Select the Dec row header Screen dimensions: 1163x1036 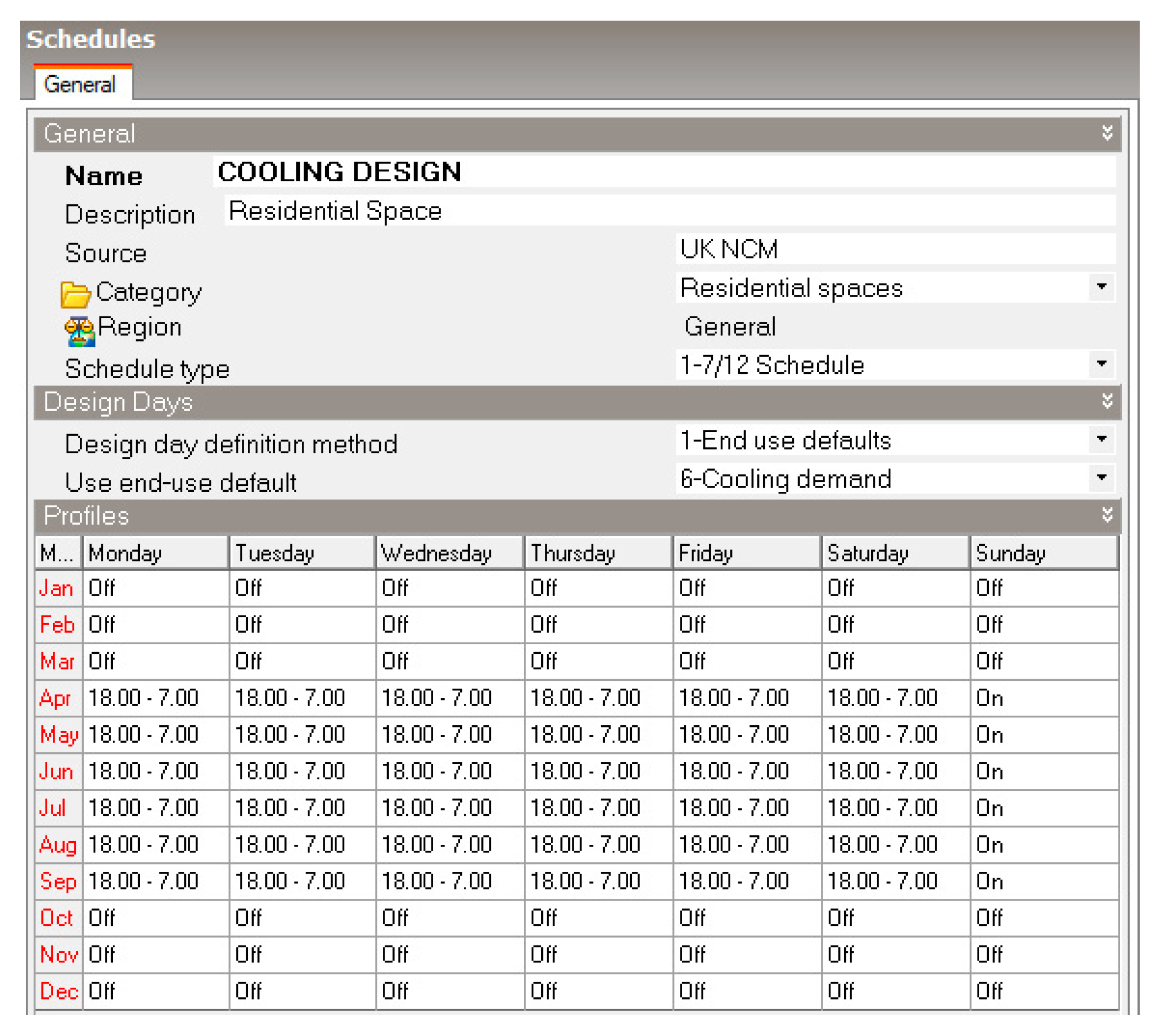click(58, 991)
